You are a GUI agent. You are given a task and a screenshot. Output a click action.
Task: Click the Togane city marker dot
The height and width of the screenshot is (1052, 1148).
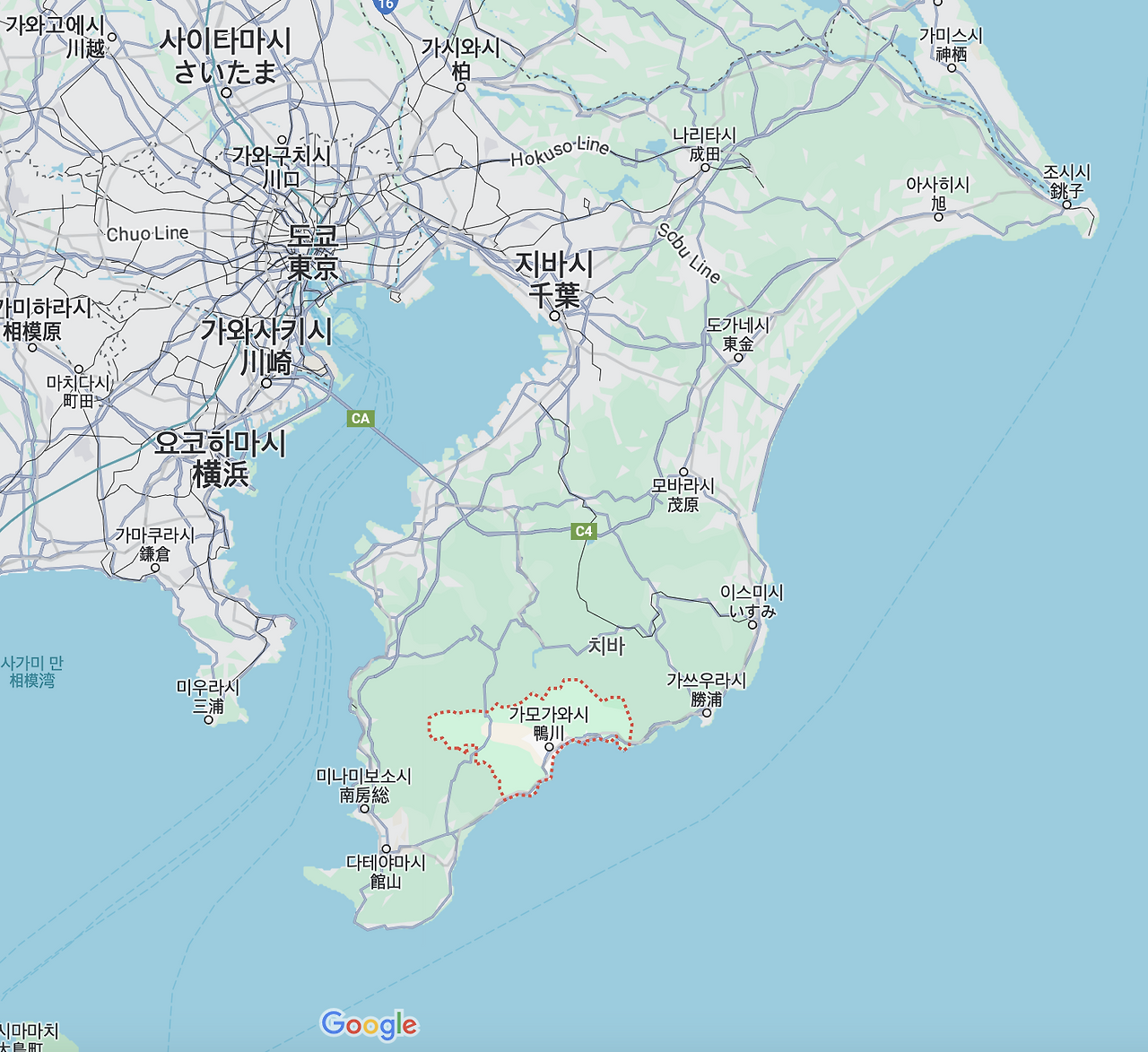(x=738, y=358)
